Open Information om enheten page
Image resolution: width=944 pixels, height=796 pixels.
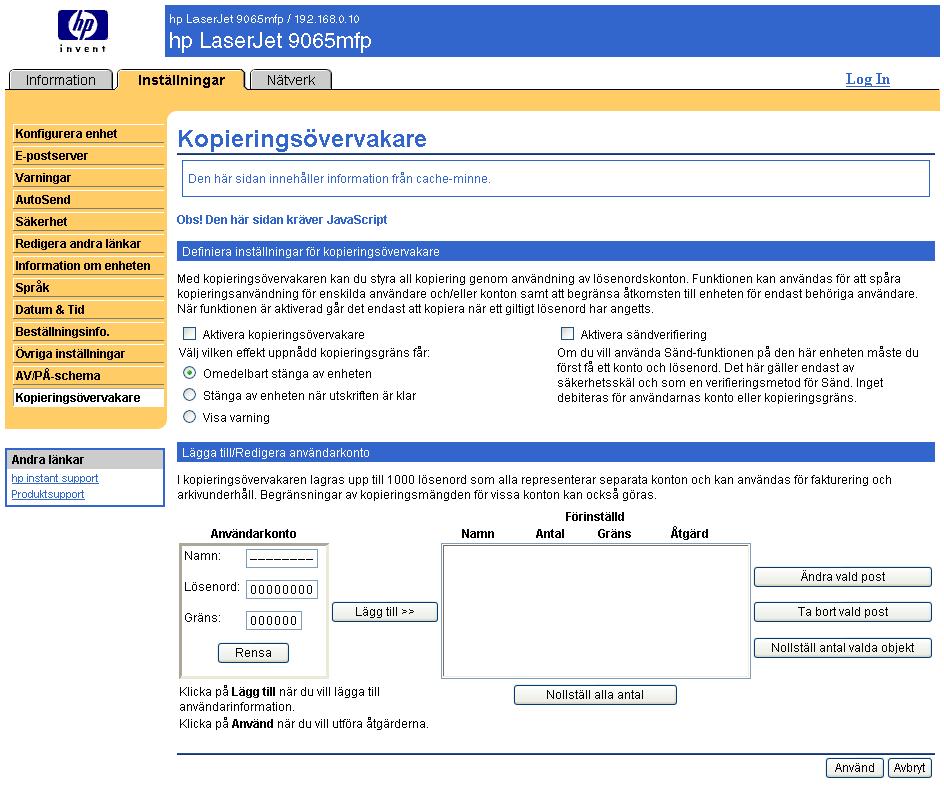pos(88,266)
